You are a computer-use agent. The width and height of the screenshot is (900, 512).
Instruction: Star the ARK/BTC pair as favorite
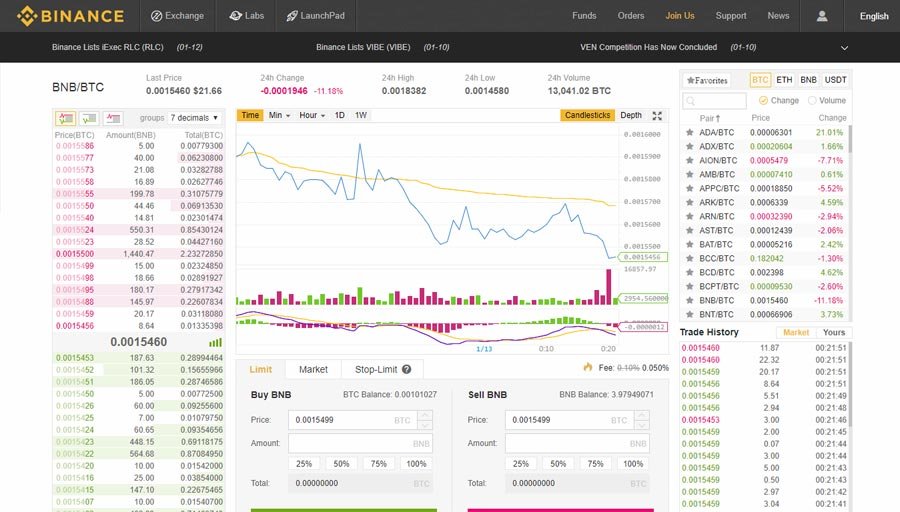tap(689, 202)
